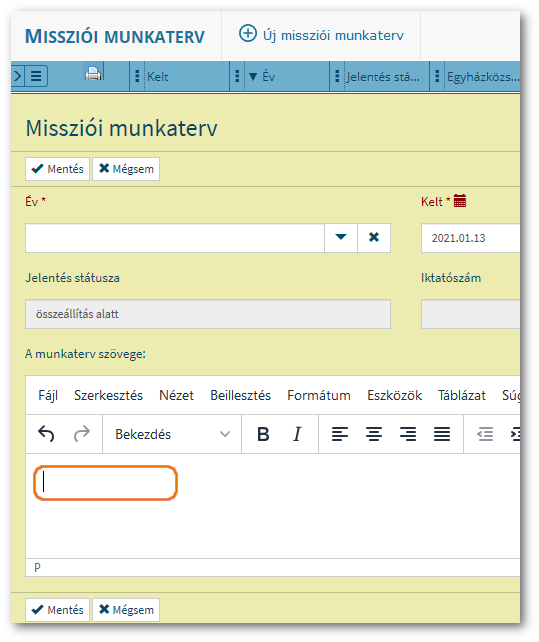Viewport: 539px width, 642px height.
Task: Click the undo arrow in editor
Action: click(46, 434)
